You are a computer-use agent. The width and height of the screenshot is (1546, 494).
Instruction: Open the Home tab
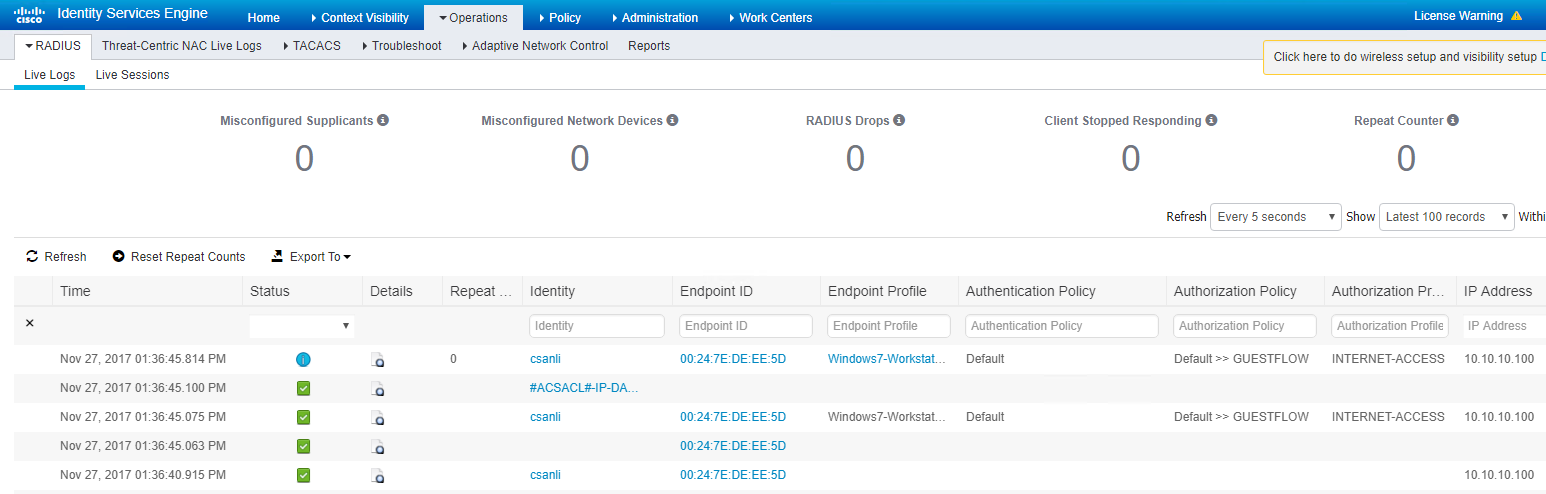tap(264, 18)
